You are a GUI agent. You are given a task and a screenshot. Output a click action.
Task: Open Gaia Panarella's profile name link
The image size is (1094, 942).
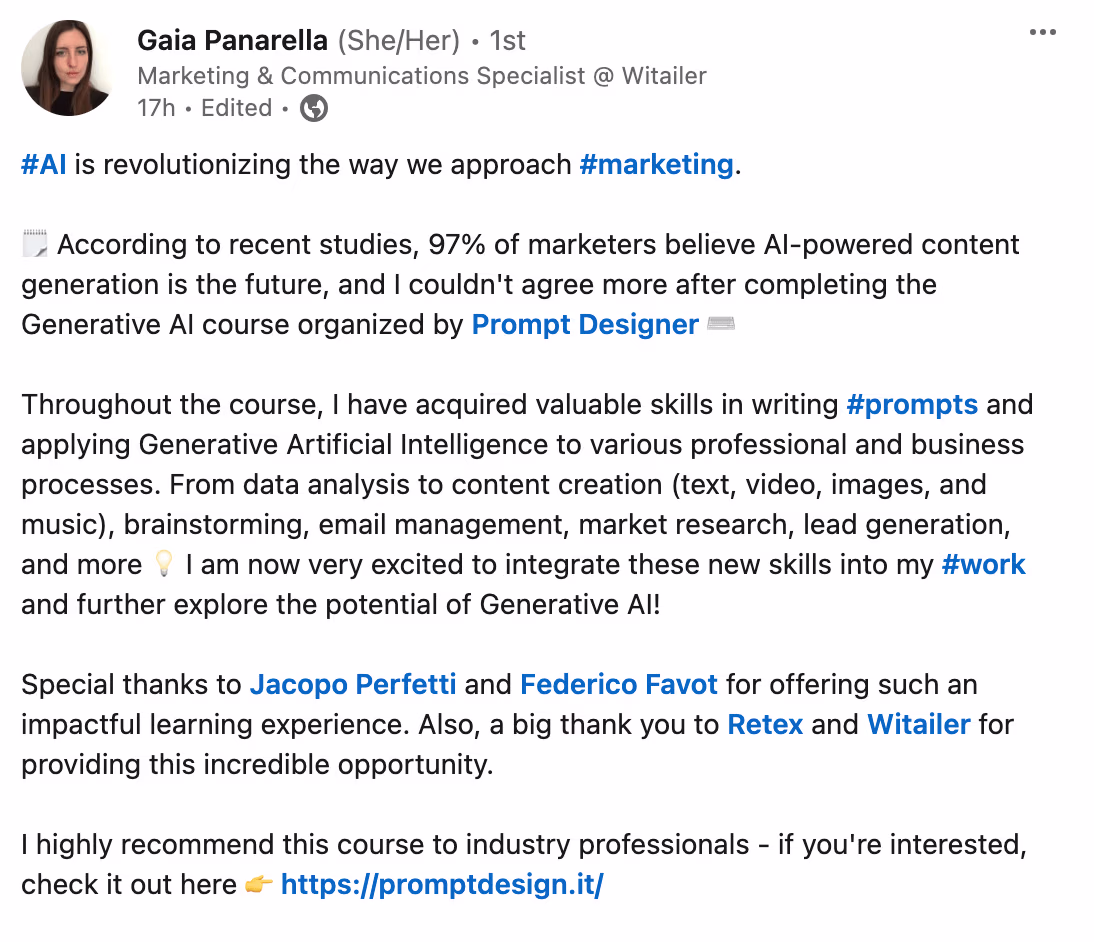tap(232, 40)
